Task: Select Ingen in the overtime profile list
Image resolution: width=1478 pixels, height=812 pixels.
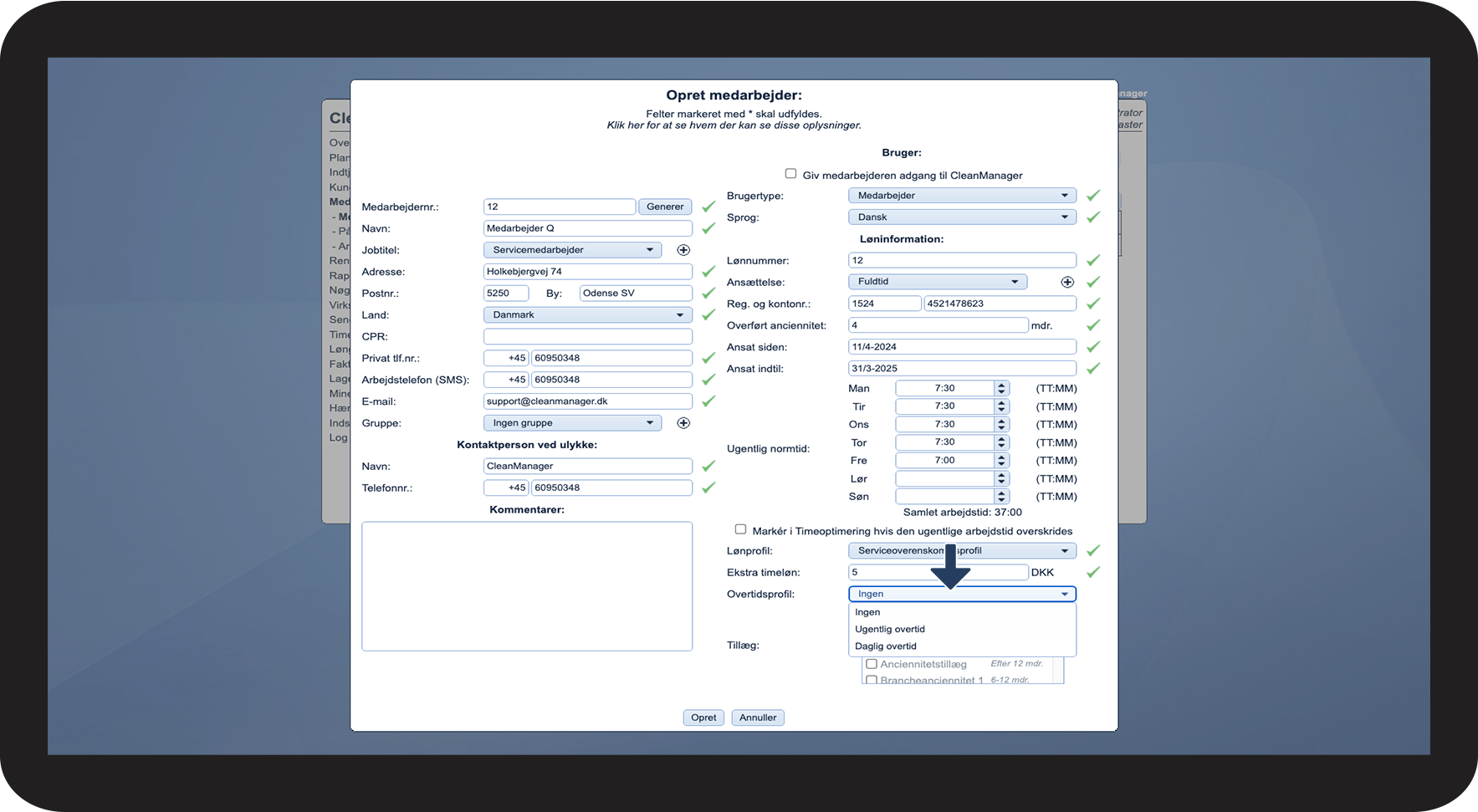Action: click(962, 612)
